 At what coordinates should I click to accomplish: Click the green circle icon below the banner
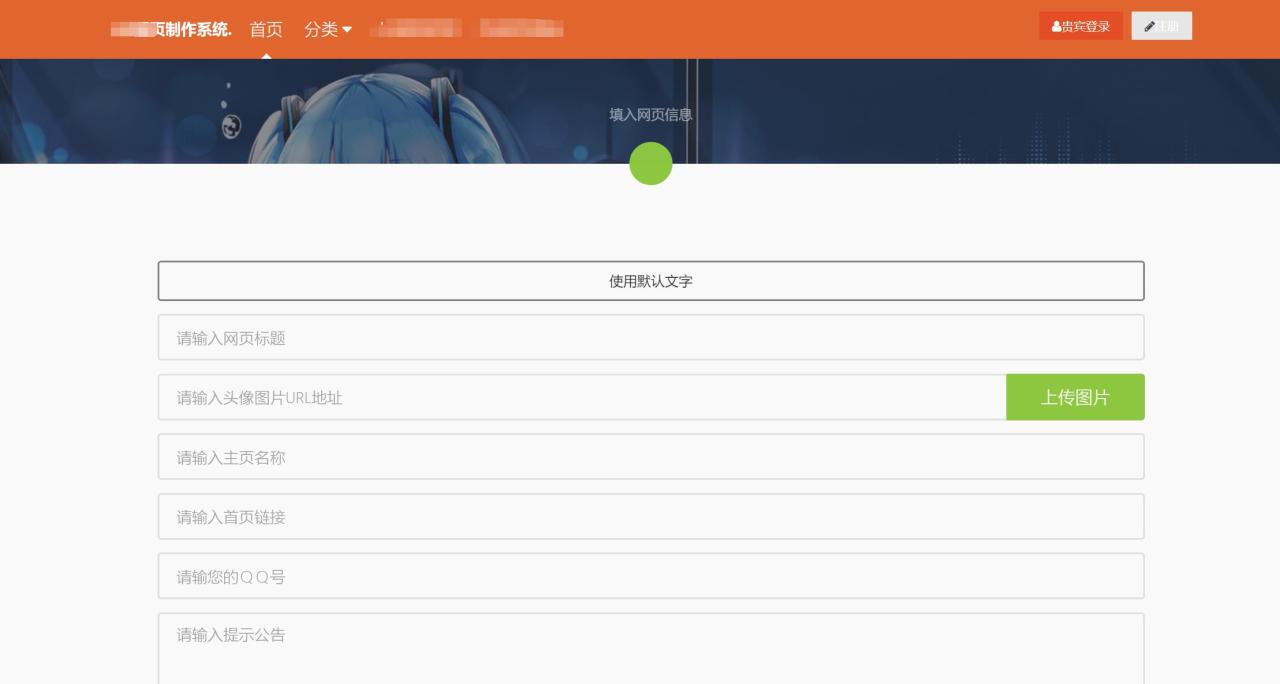tap(650, 163)
